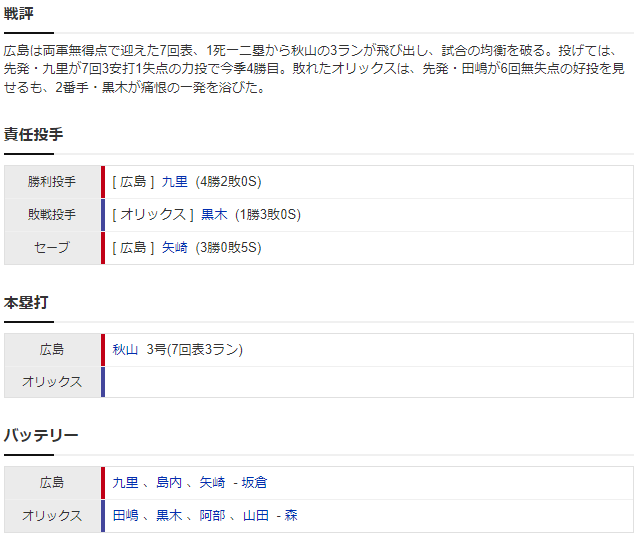Click [ 広島 ] label in 勝利投手 row

133,182
